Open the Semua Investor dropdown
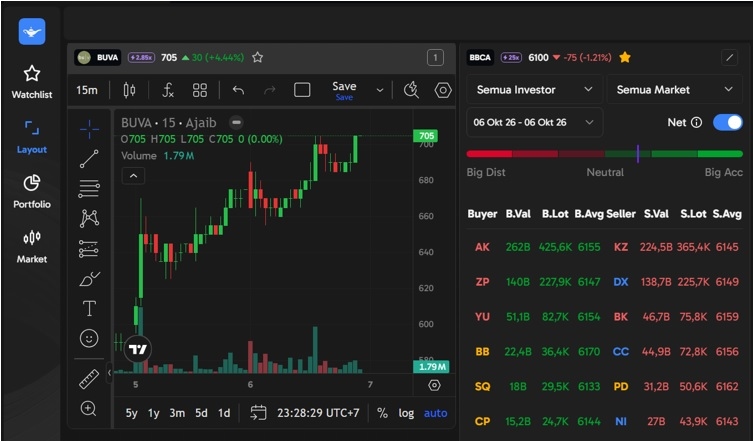This screenshot has height=441, width=753. pos(534,89)
